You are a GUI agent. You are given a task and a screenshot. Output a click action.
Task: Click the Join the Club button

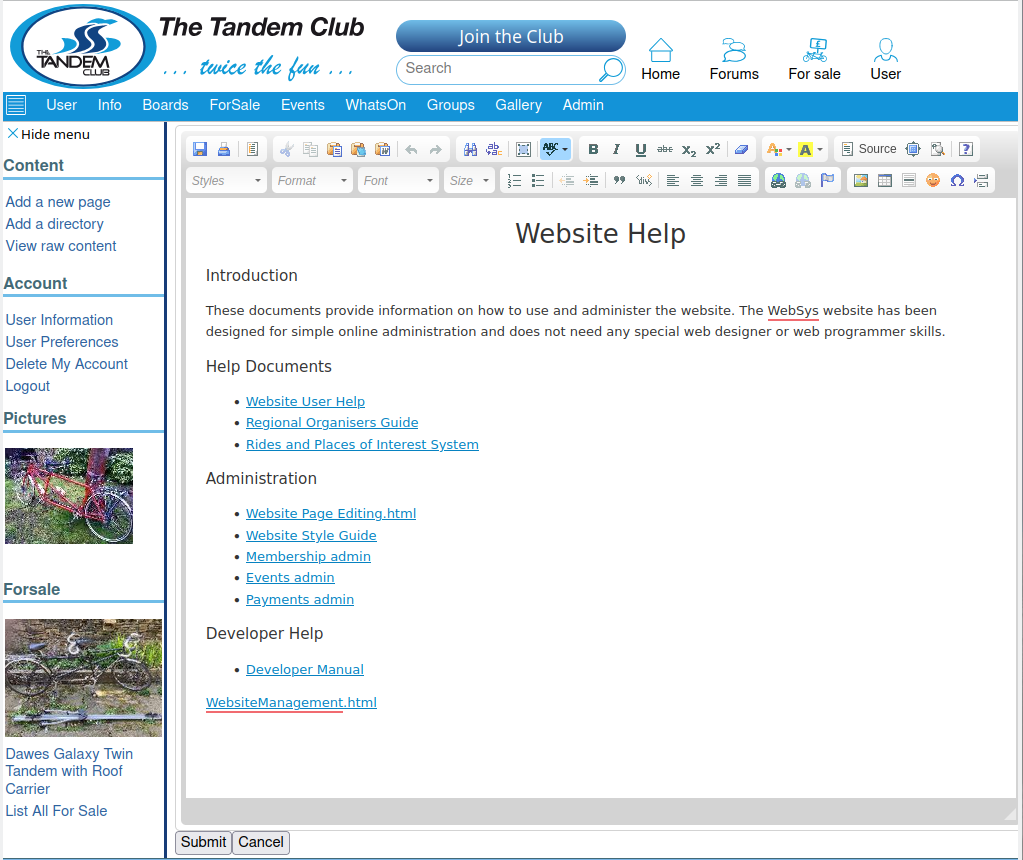pos(510,37)
